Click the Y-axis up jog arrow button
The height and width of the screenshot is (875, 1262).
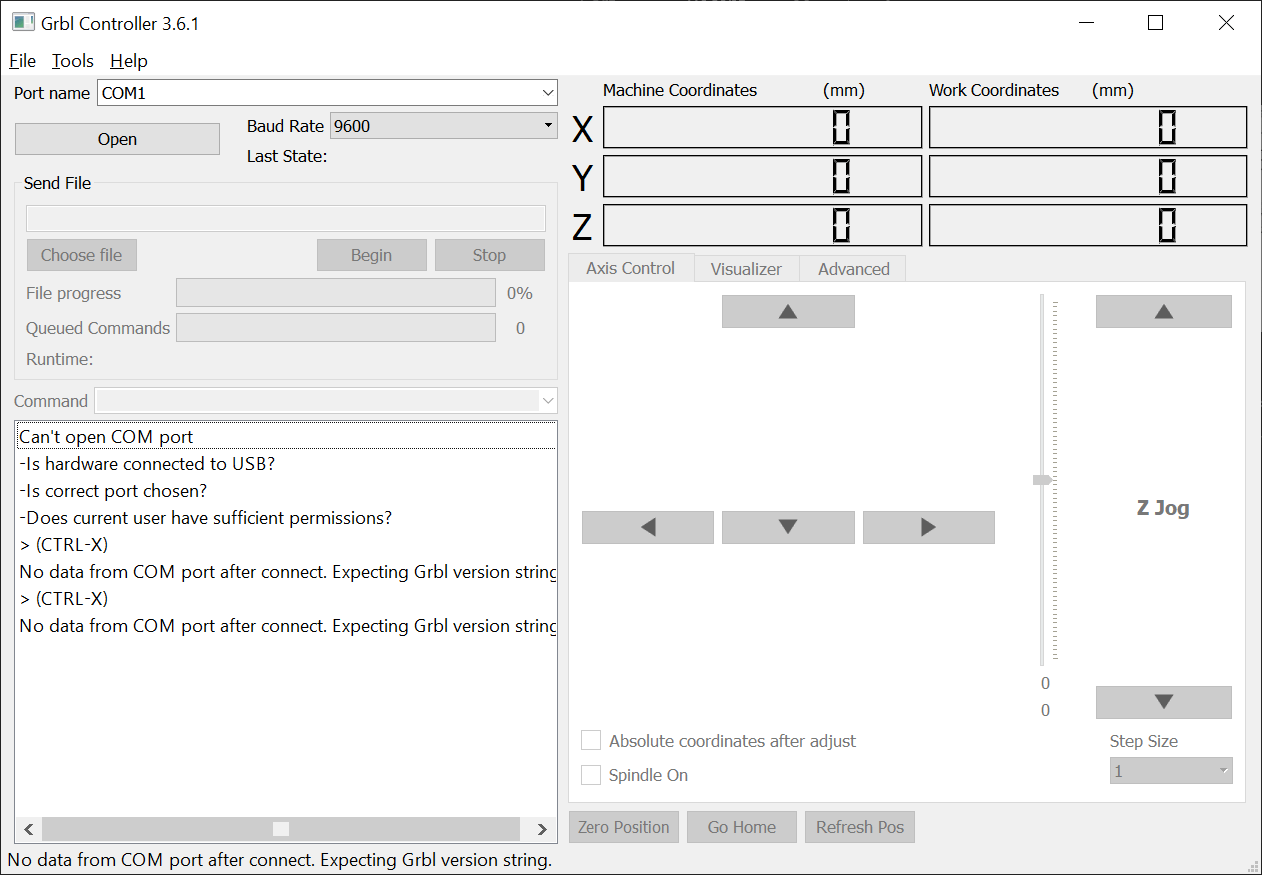click(x=788, y=311)
